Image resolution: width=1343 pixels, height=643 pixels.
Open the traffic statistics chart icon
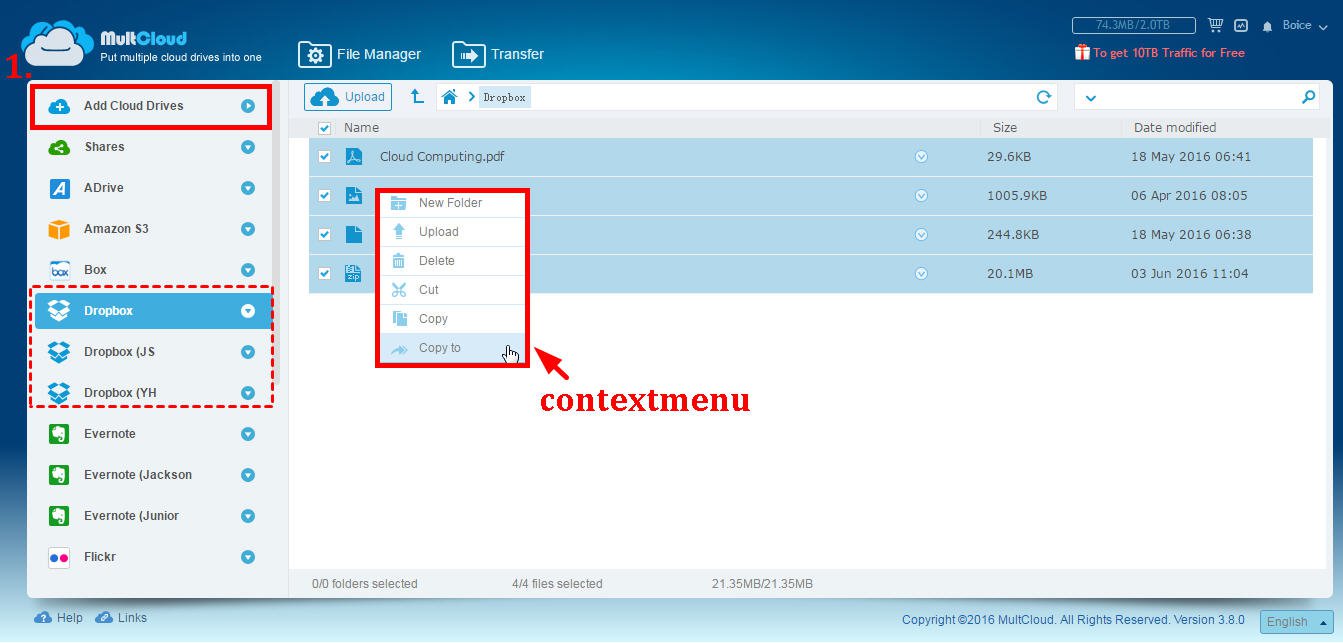pos(1241,25)
